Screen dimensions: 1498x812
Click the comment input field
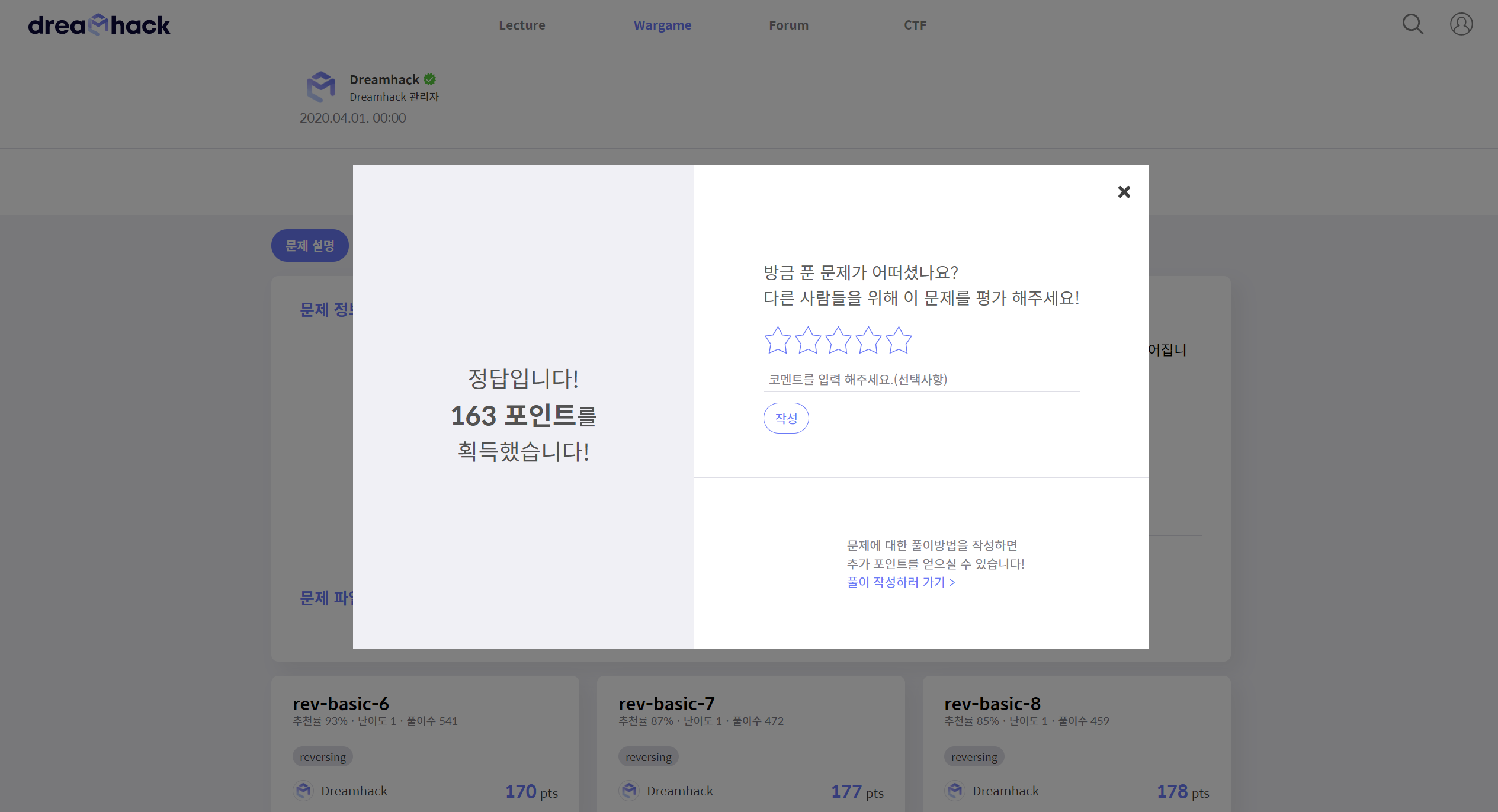(x=920, y=380)
